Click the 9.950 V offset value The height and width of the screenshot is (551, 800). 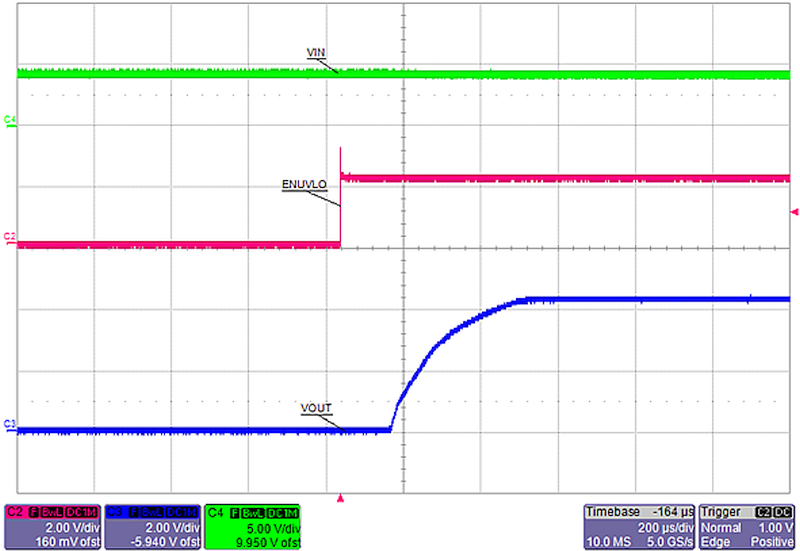tap(268, 542)
